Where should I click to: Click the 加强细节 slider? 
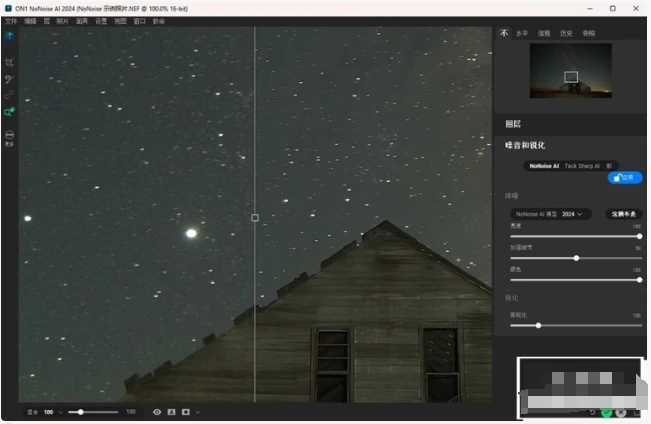click(576, 258)
